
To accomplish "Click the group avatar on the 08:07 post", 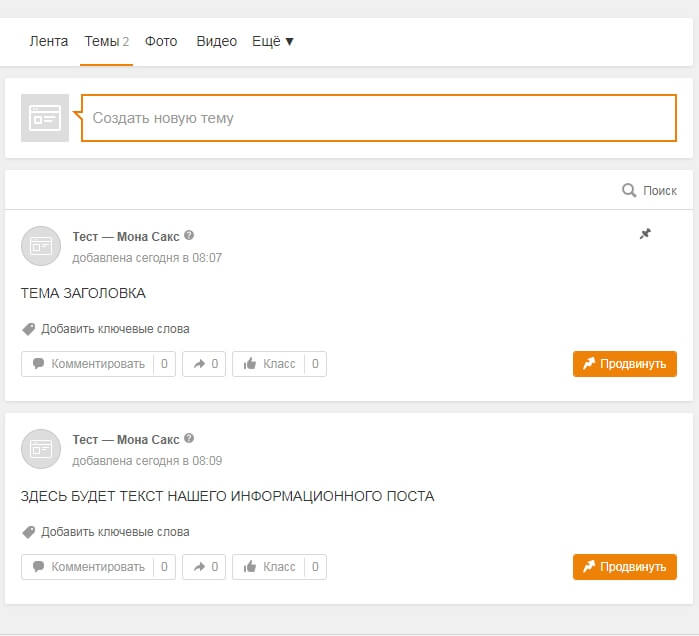I will click(41, 246).
